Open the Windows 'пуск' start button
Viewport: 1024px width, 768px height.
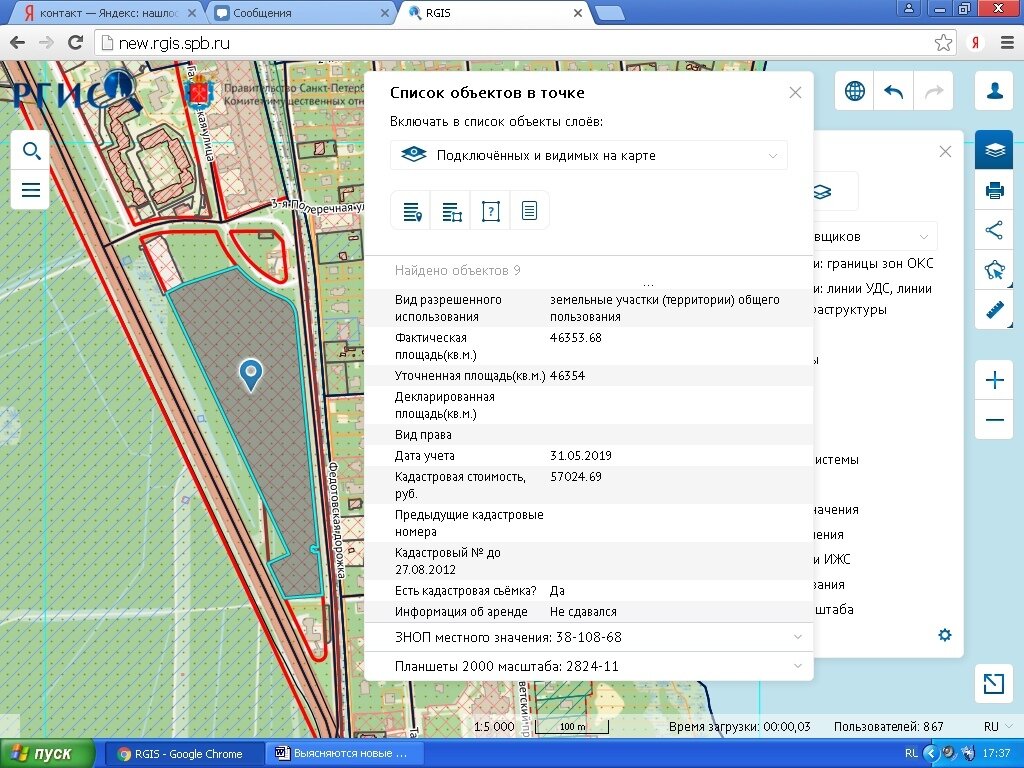click(x=48, y=754)
